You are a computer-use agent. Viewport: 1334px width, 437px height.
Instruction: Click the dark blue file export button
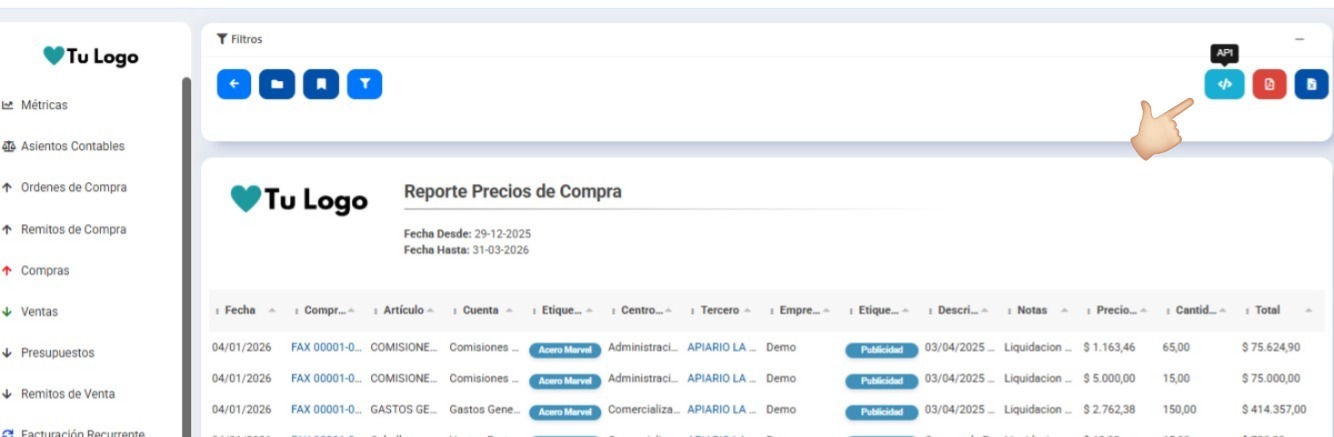pos(1311,84)
